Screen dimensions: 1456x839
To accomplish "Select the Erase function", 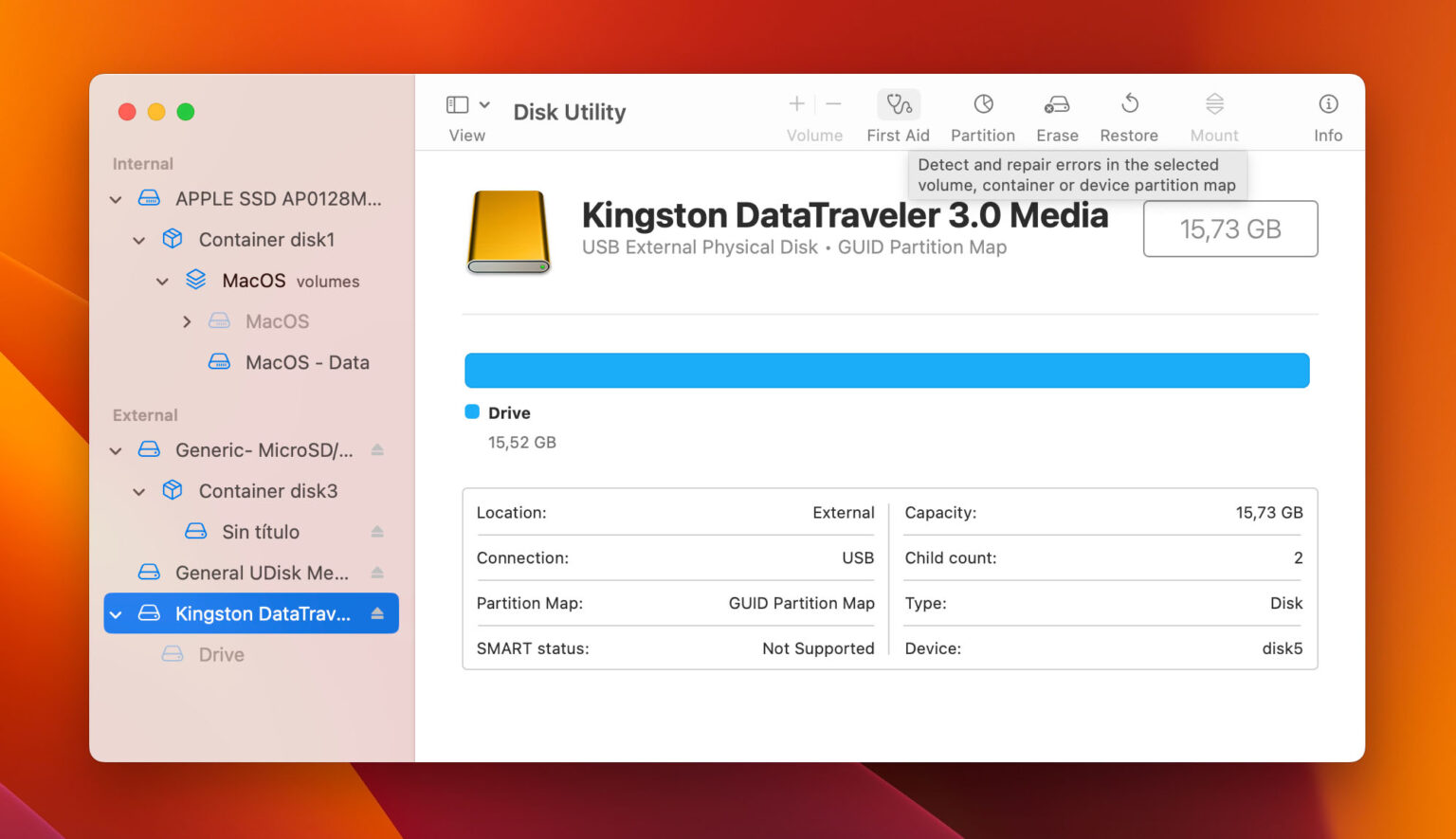I will coord(1056,112).
